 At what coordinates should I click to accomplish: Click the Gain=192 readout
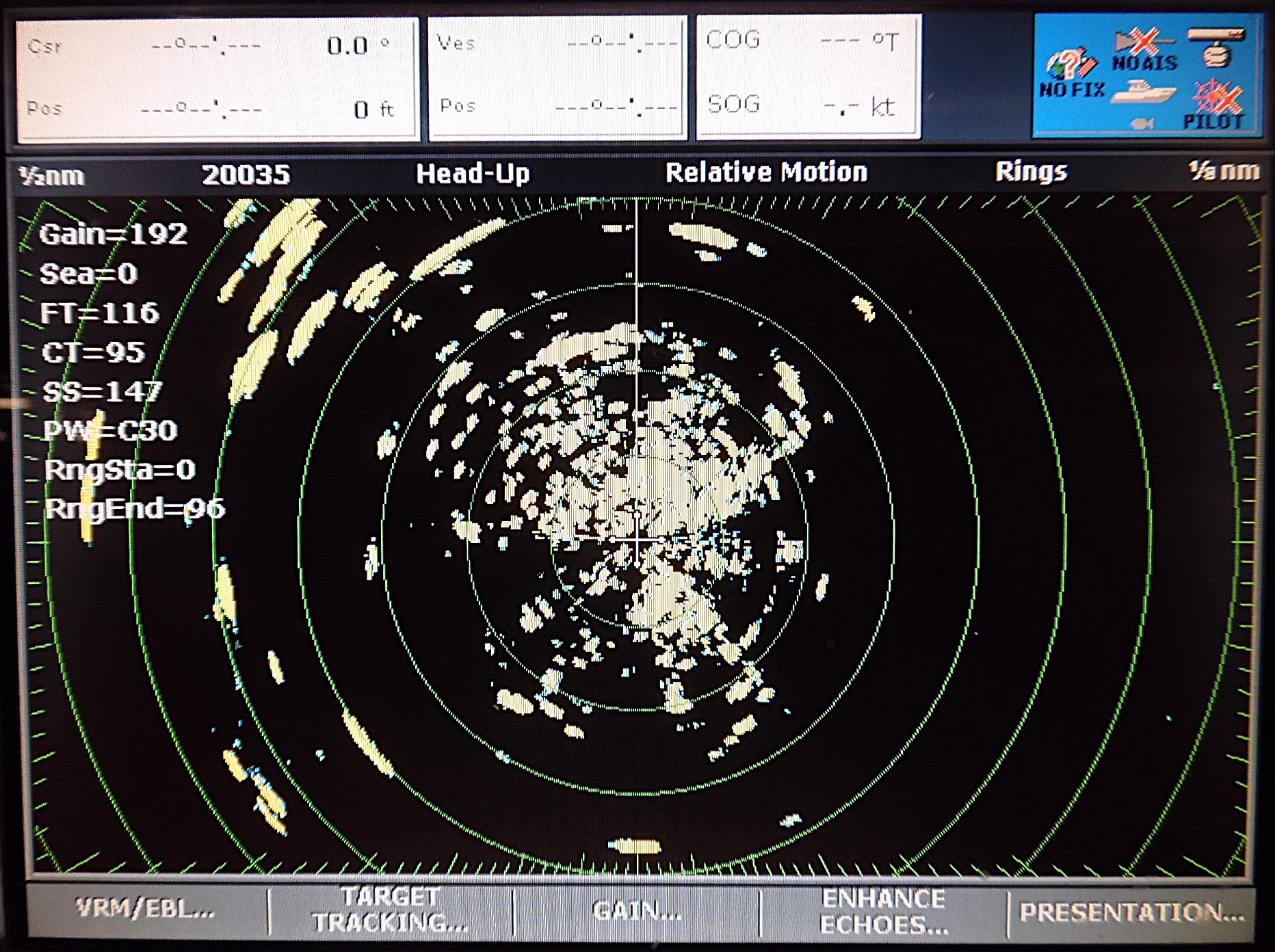(x=114, y=235)
